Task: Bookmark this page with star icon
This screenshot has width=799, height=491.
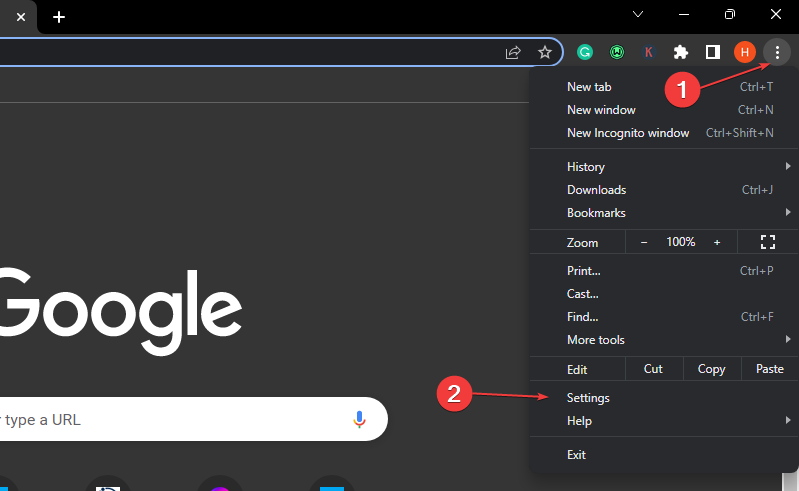Action: click(x=545, y=52)
